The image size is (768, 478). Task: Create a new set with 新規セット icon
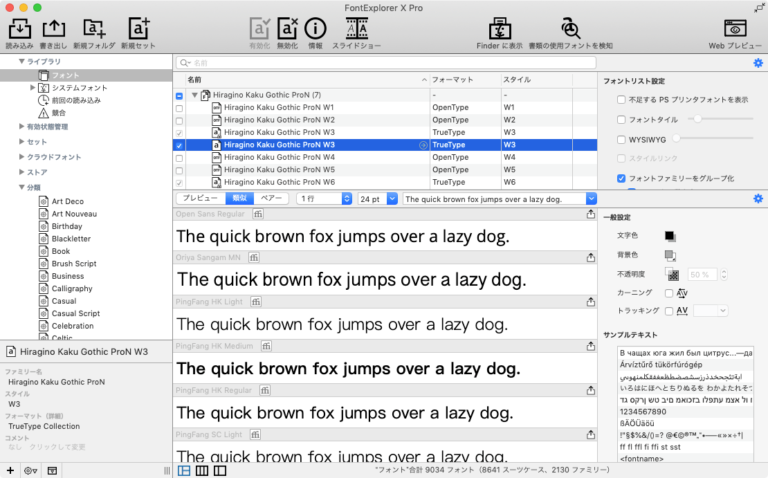[139, 29]
